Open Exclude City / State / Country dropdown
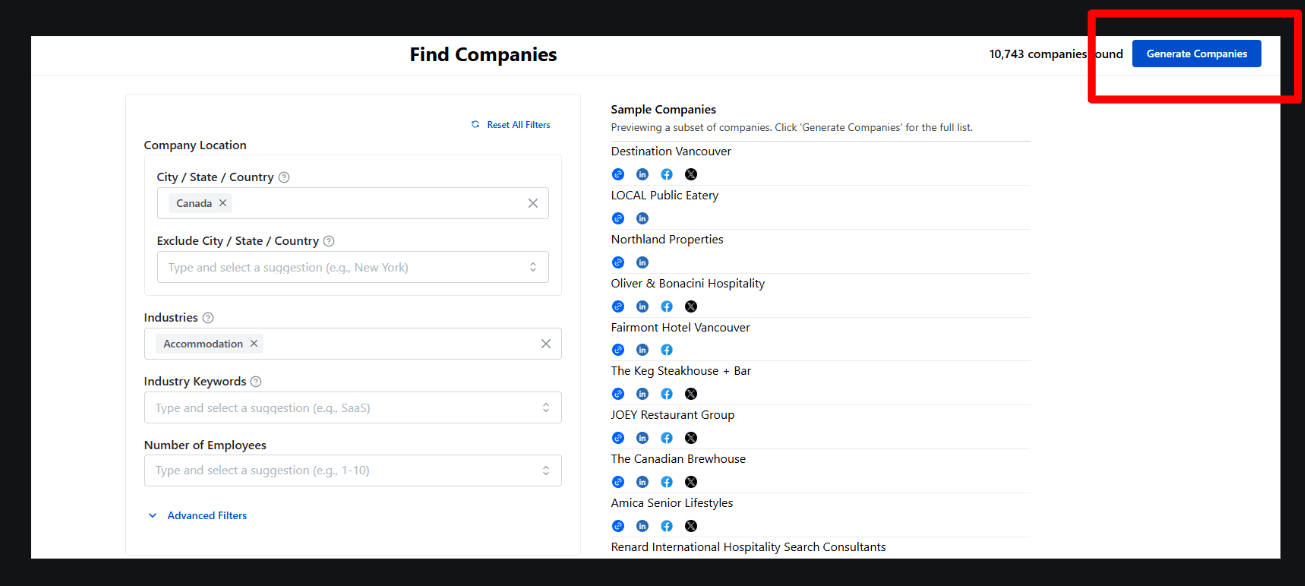The image size is (1305, 586). point(353,267)
